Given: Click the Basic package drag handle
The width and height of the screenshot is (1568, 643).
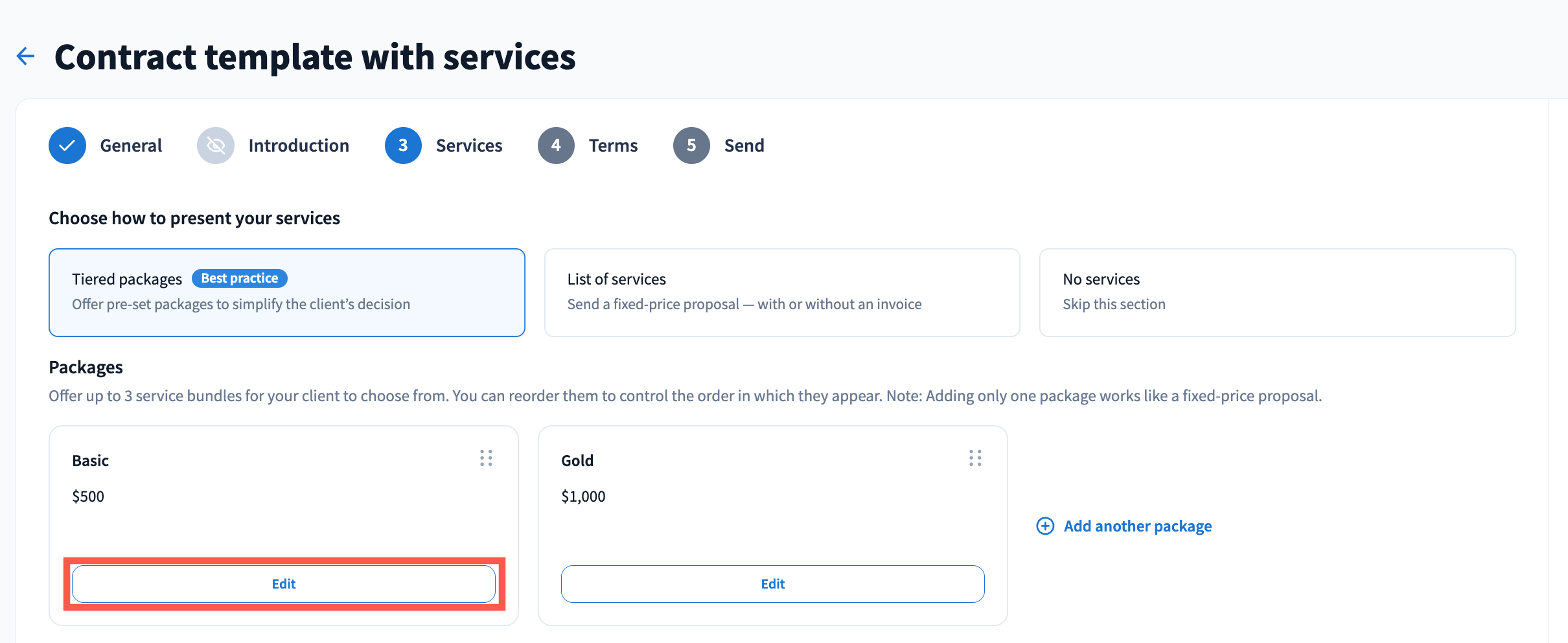Looking at the screenshot, I should point(486,458).
